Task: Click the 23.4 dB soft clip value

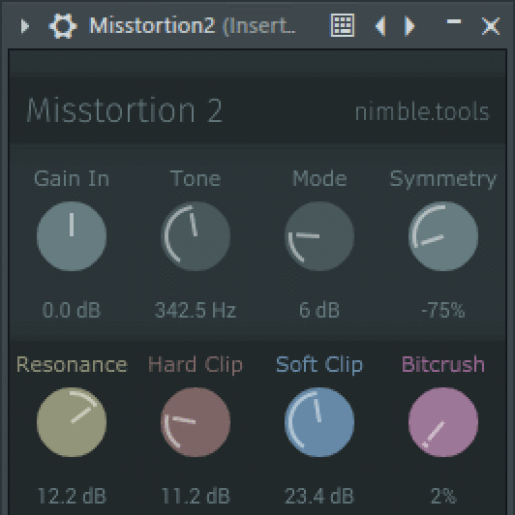Action: click(319, 496)
